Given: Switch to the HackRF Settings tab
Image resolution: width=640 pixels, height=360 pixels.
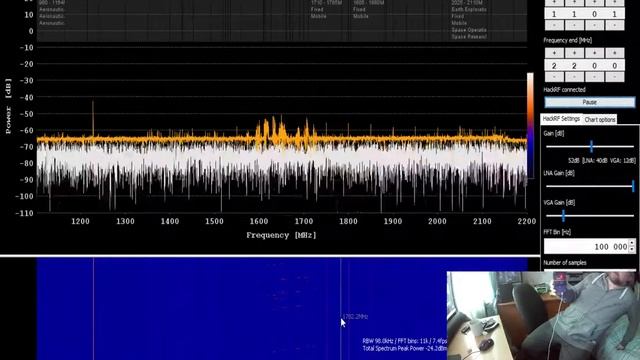Looking at the screenshot, I should 561,119.
